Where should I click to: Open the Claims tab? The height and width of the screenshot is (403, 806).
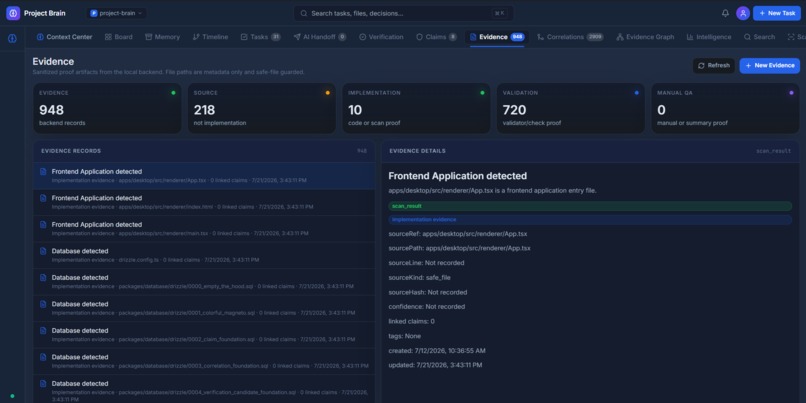tap(436, 37)
